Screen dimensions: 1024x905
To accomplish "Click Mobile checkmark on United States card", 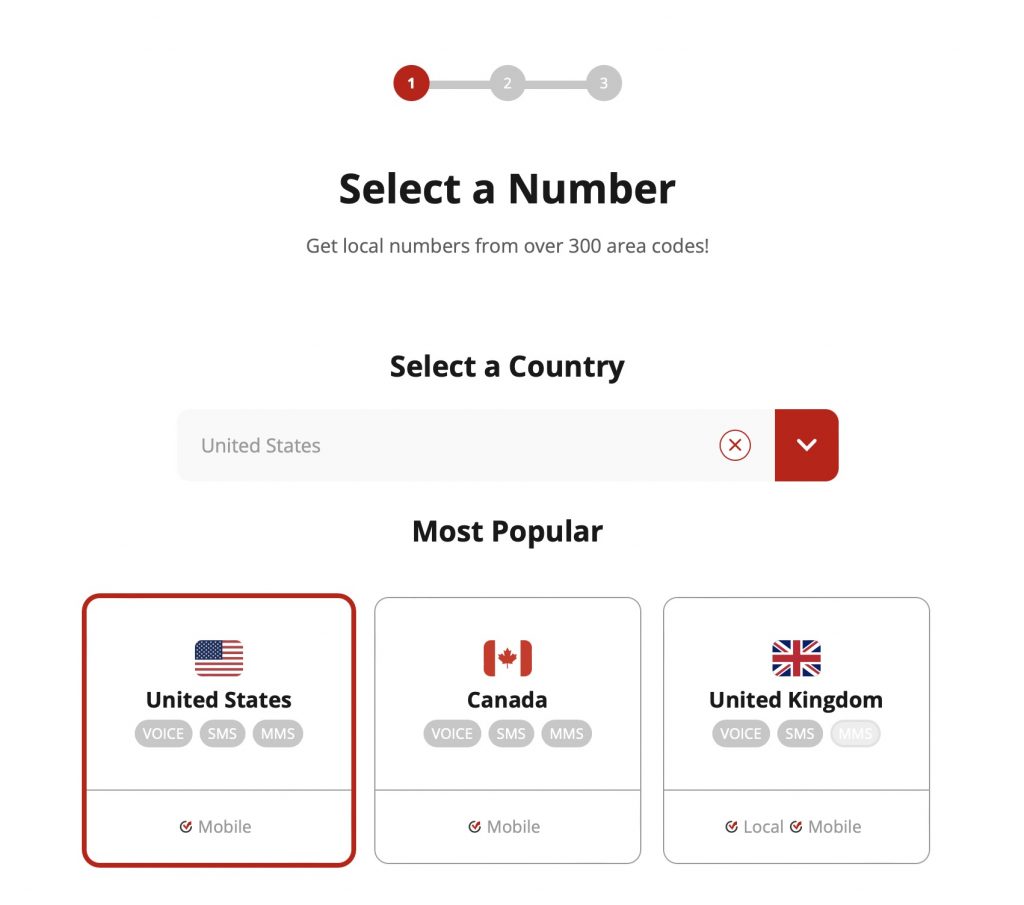I will [x=186, y=827].
